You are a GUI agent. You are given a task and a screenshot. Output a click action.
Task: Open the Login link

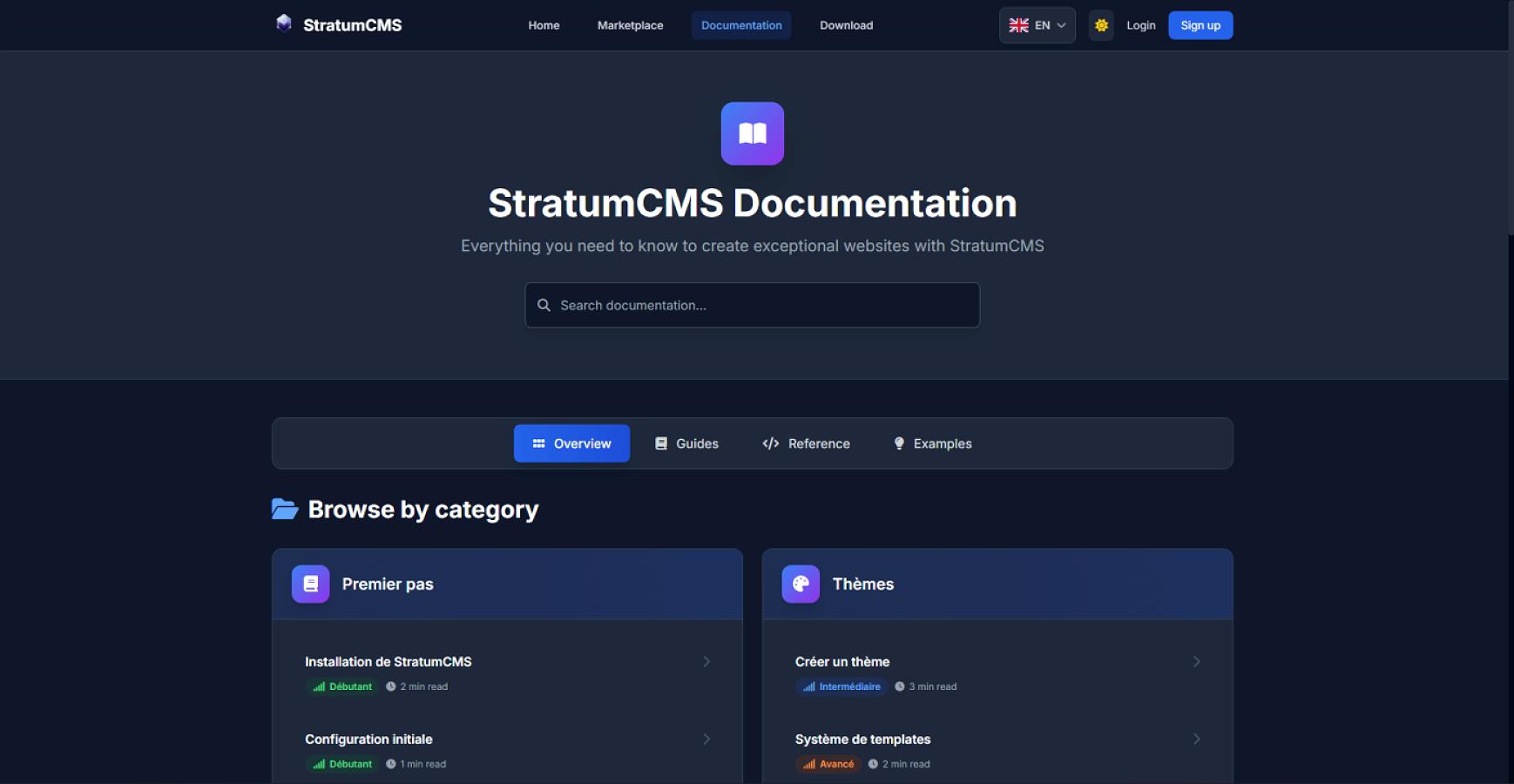(x=1140, y=25)
